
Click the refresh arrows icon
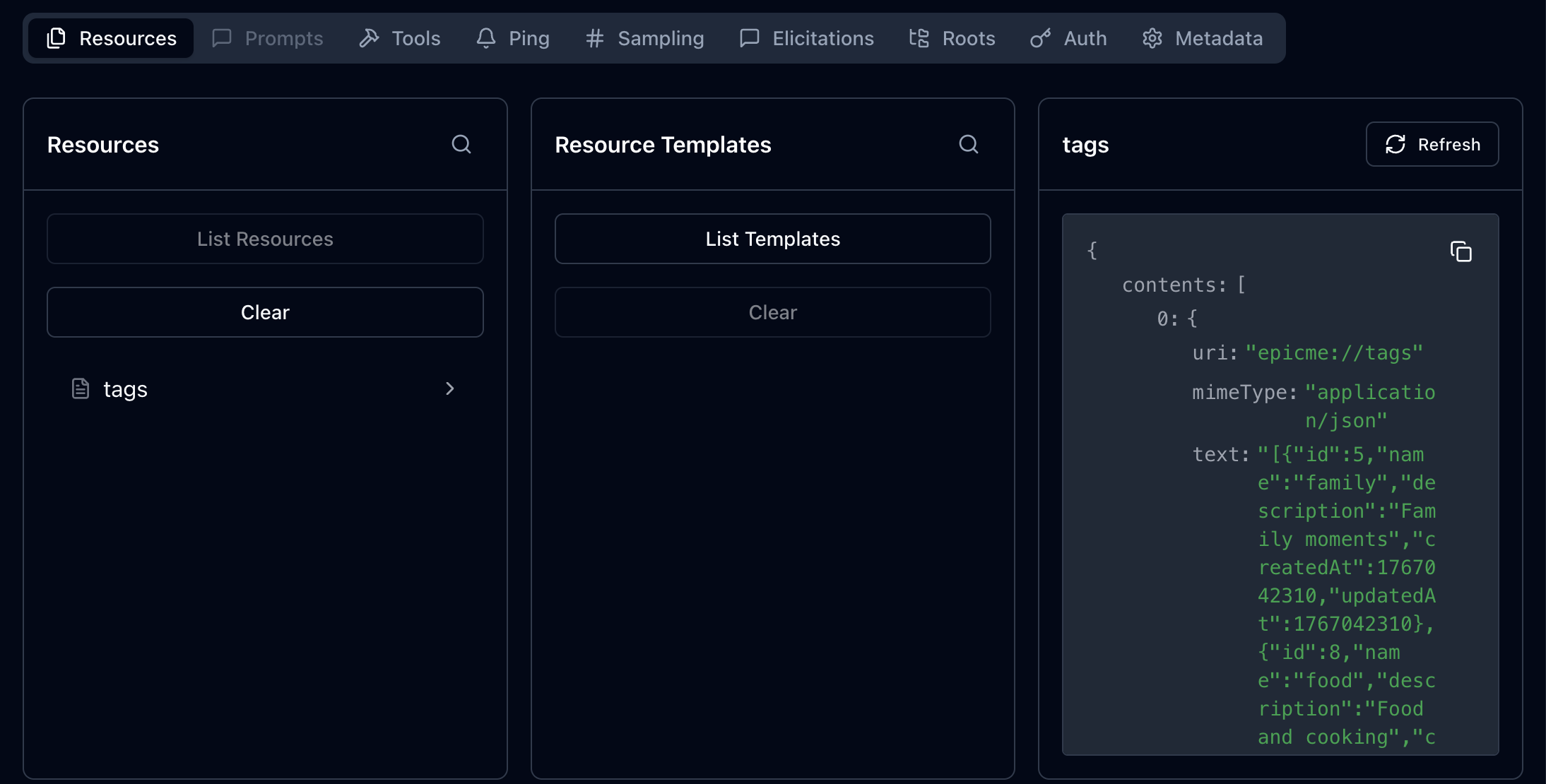coord(1395,144)
